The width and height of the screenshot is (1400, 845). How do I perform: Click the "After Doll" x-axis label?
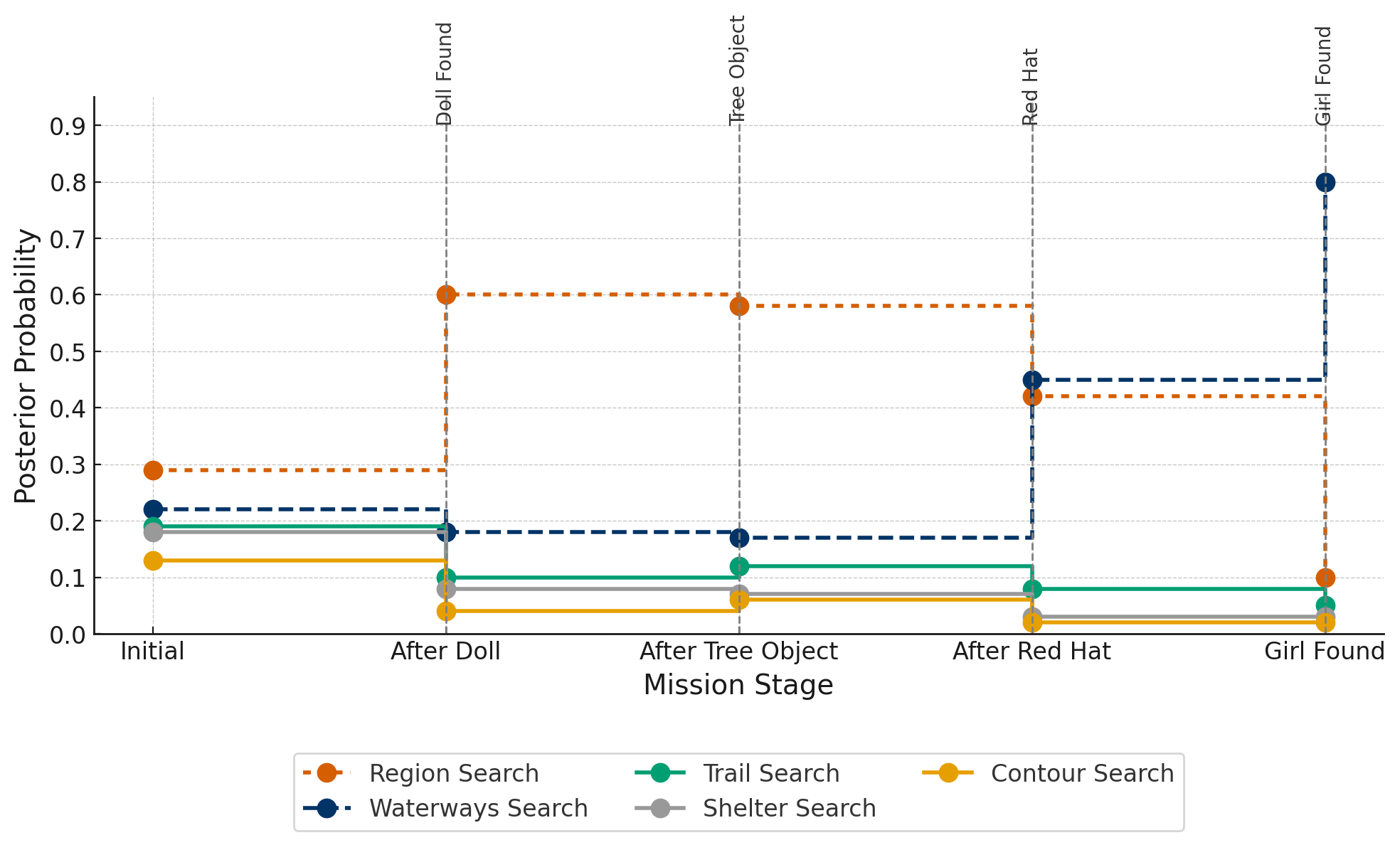446,651
